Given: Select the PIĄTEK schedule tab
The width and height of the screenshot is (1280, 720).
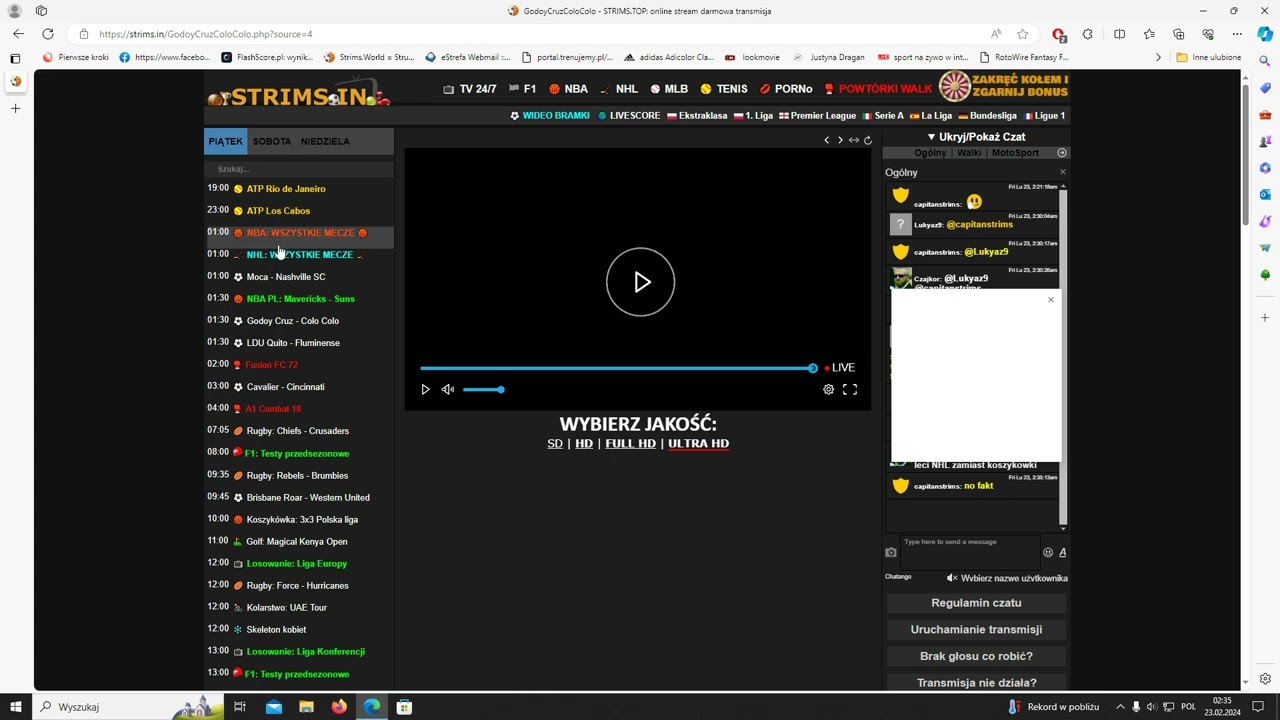Looking at the screenshot, I should click(226, 141).
